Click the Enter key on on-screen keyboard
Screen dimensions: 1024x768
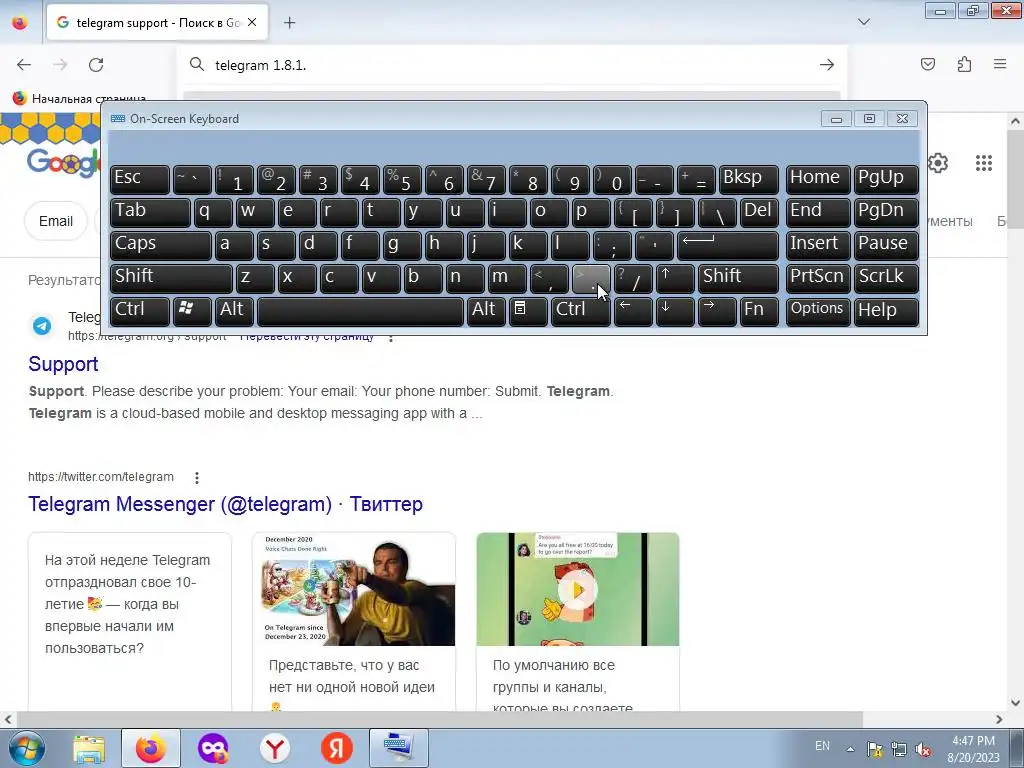pos(728,246)
